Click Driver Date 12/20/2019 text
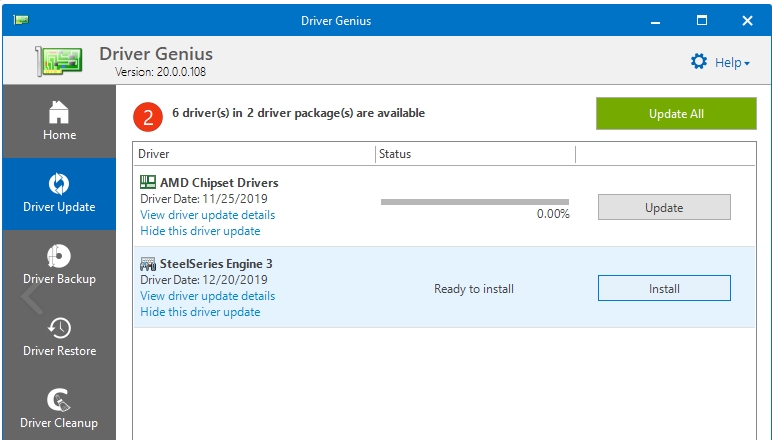 click(x=204, y=280)
